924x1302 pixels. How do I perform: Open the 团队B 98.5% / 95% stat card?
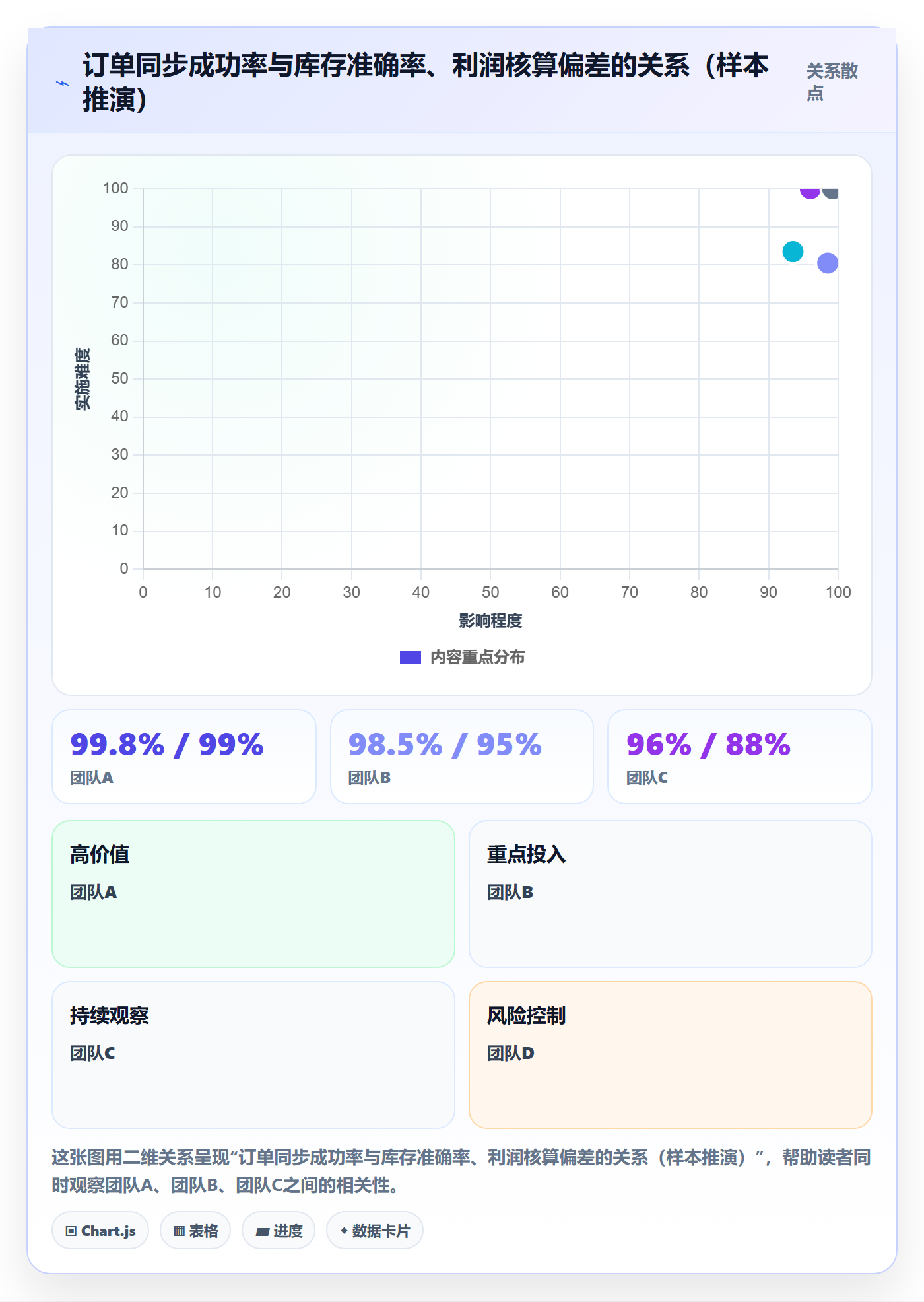[462, 757]
